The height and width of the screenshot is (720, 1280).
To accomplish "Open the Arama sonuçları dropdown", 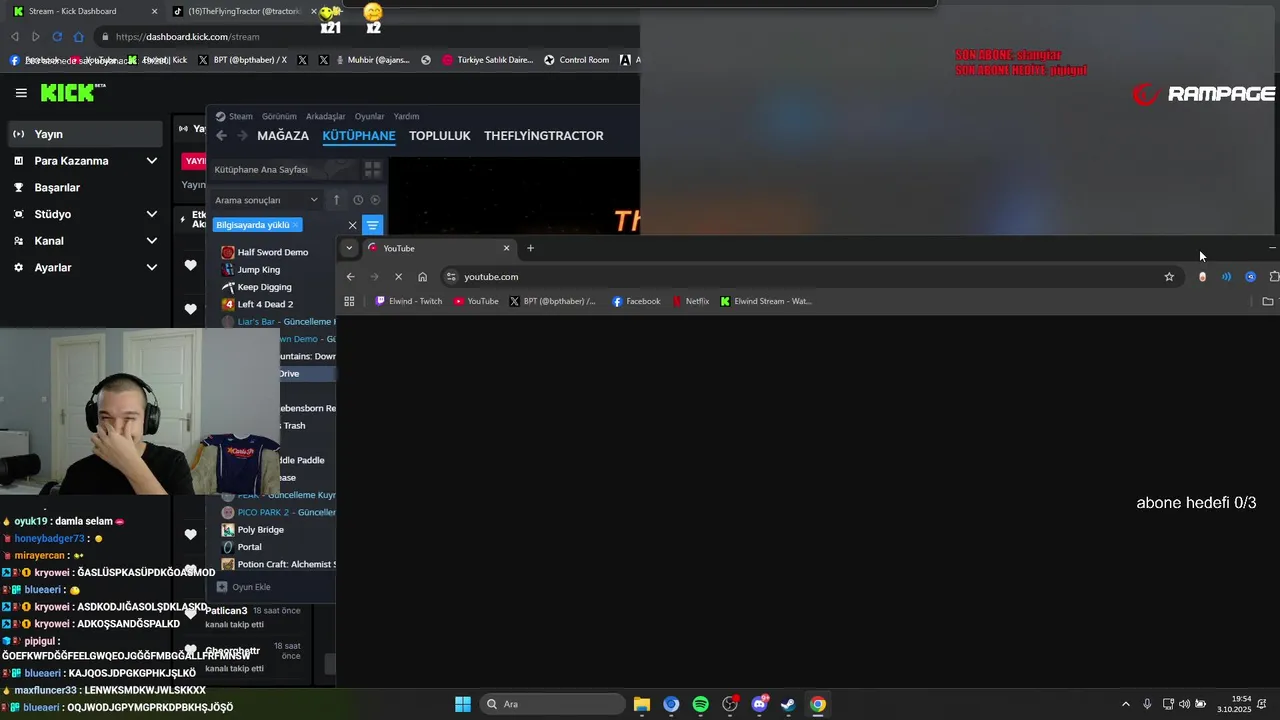I will [x=266, y=200].
